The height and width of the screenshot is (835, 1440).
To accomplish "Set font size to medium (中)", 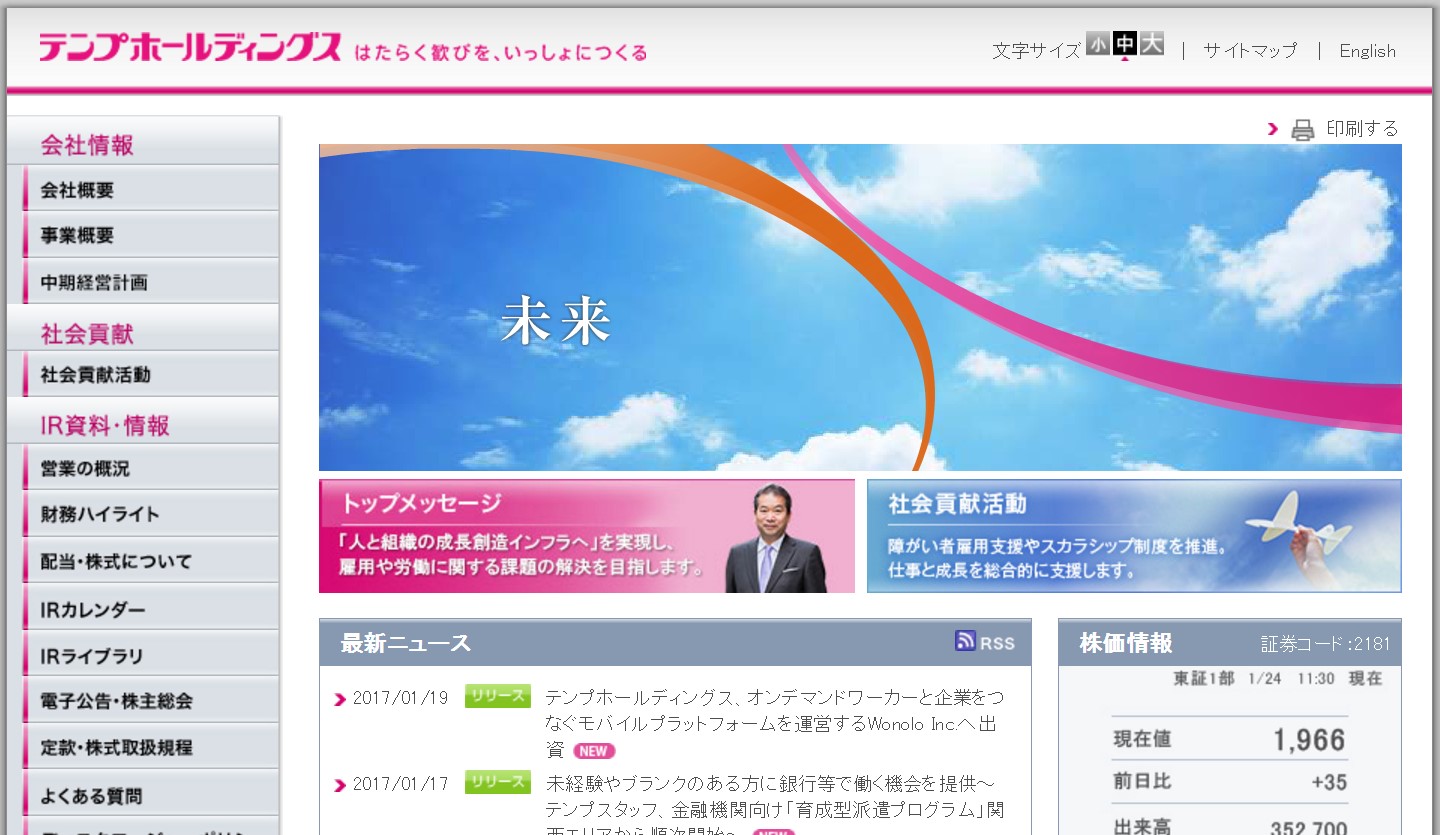I will pos(1125,43).
